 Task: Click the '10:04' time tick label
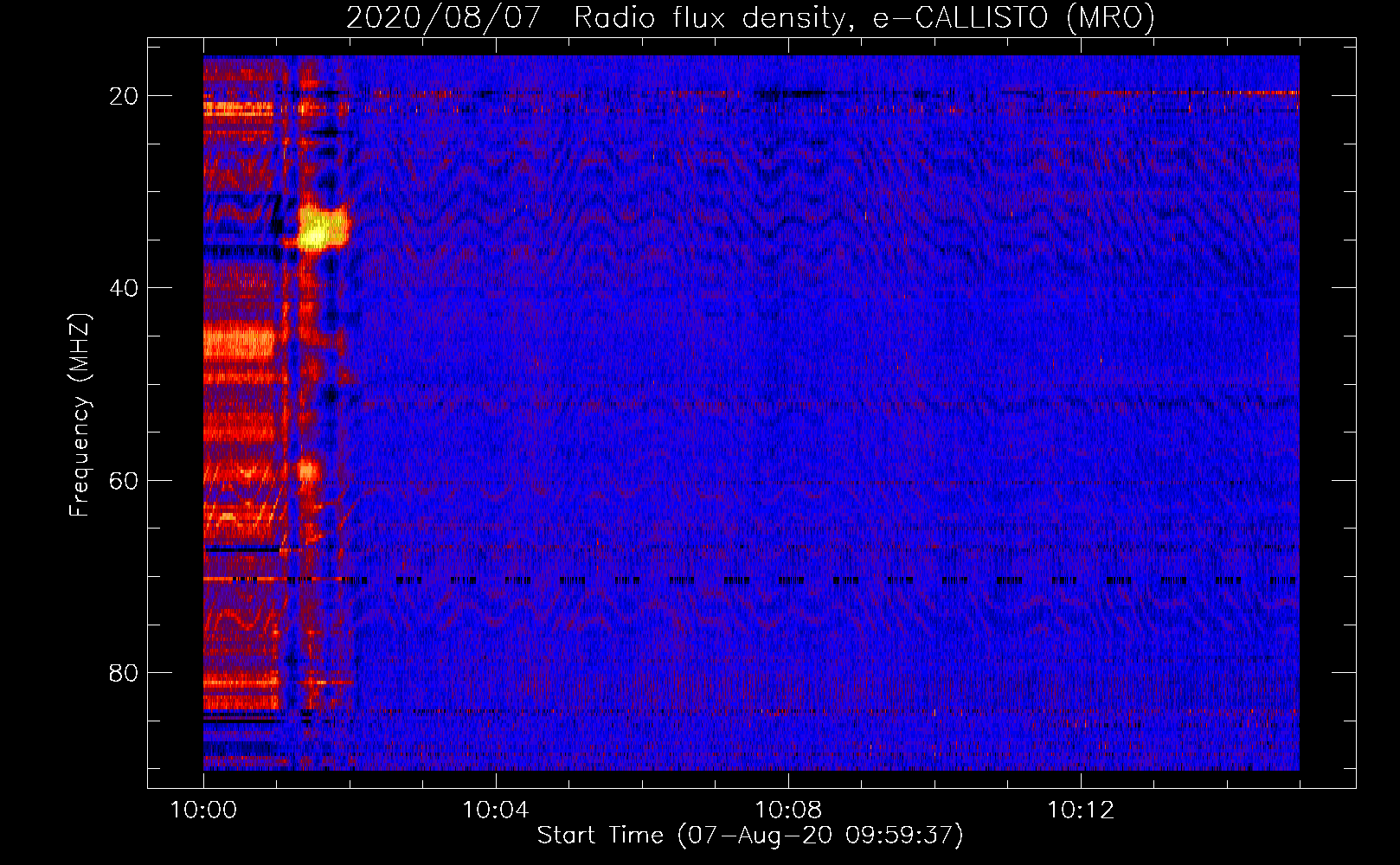[496, 811]
